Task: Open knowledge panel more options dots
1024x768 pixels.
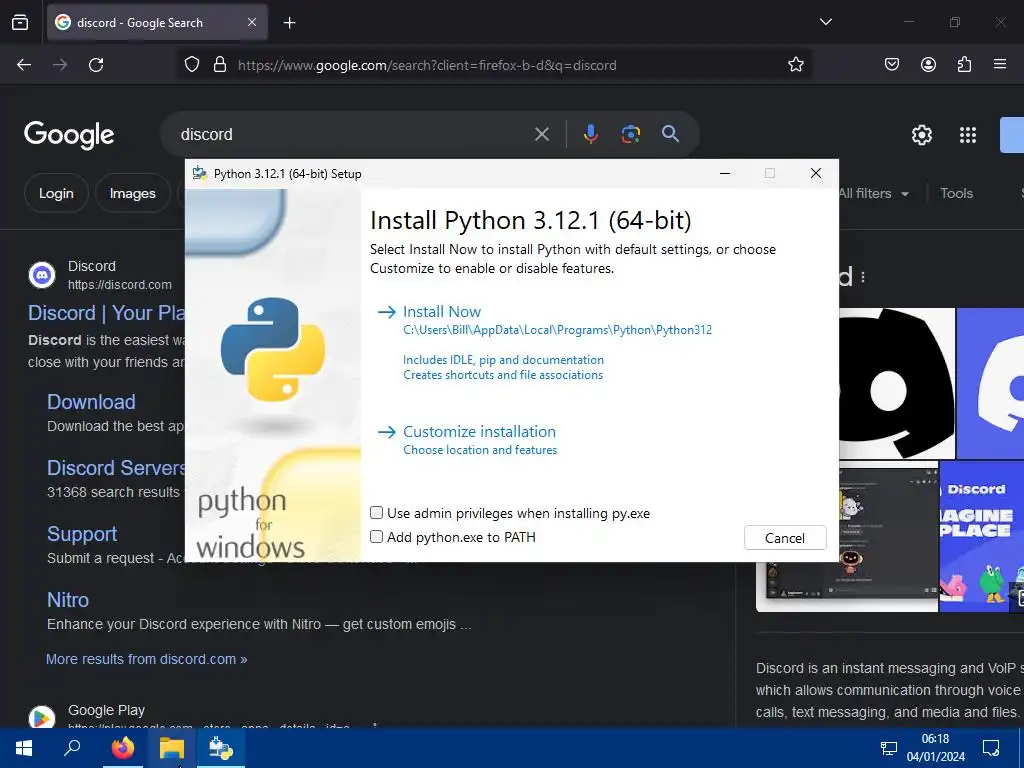Action: (863, 277)
